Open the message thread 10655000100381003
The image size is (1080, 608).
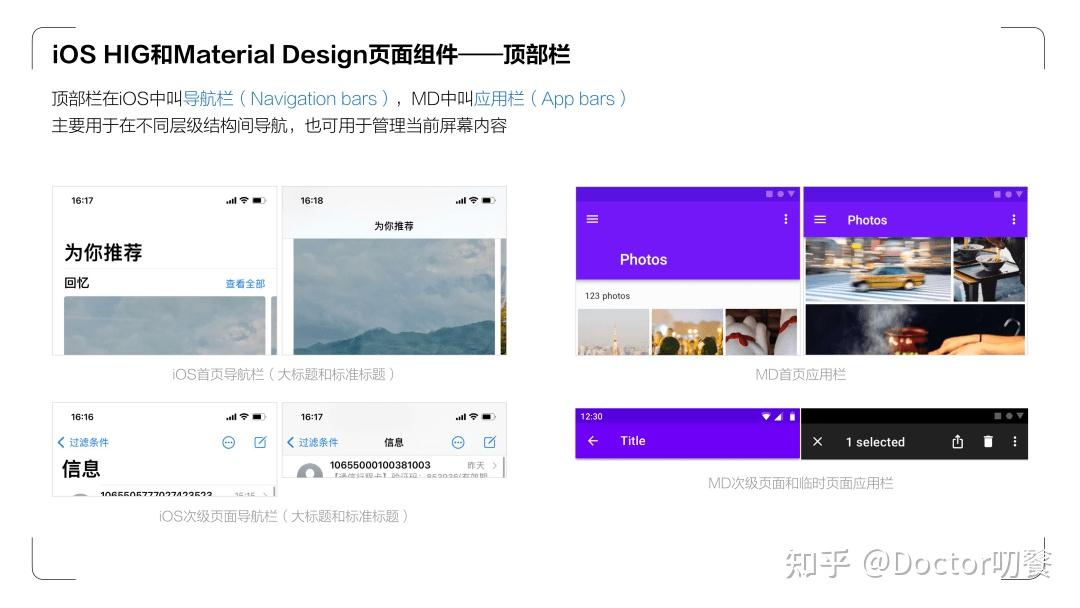click(x=380, y=466)
